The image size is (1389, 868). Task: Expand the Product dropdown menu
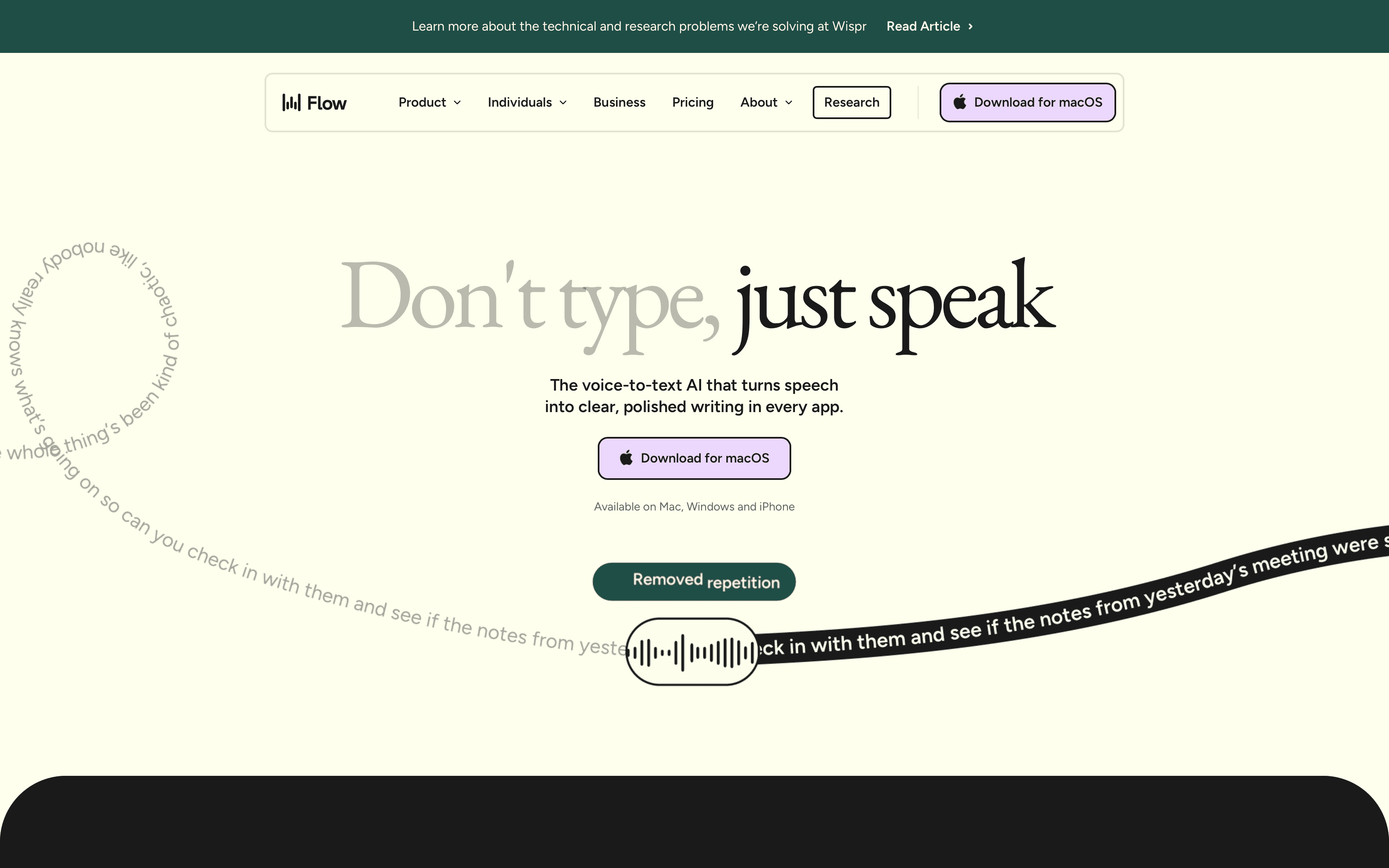[x=430, y=102]
